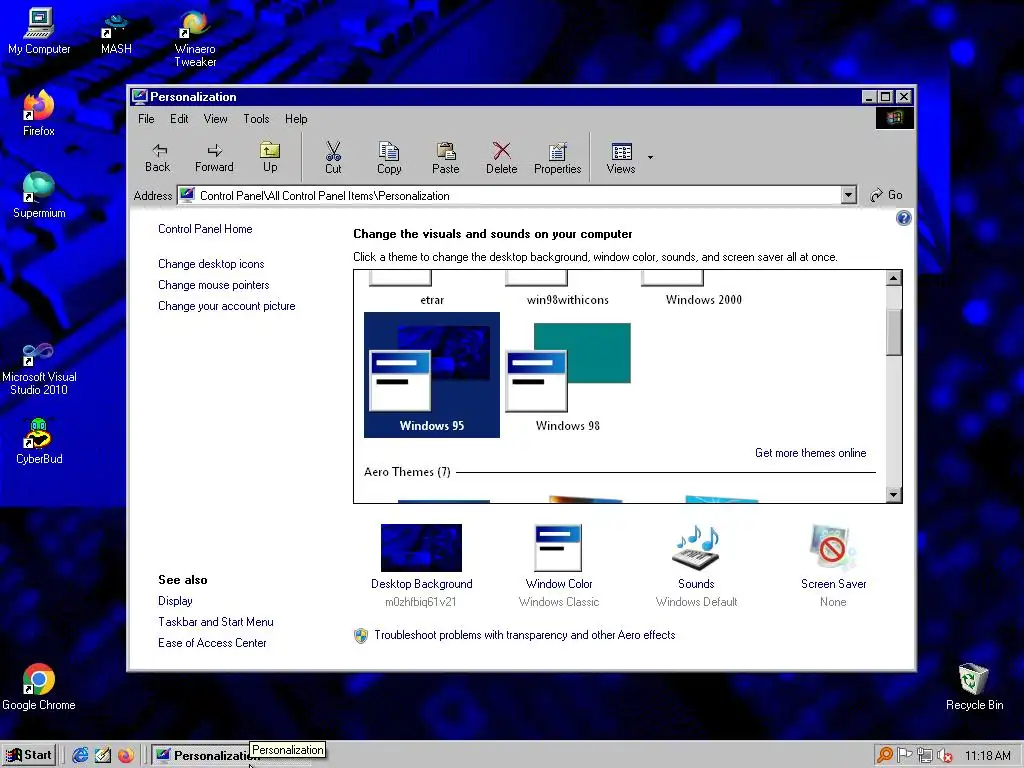Open Screen Saver settings
The width and height of the screenshot is (1024, 768).
tap(833, 566)
